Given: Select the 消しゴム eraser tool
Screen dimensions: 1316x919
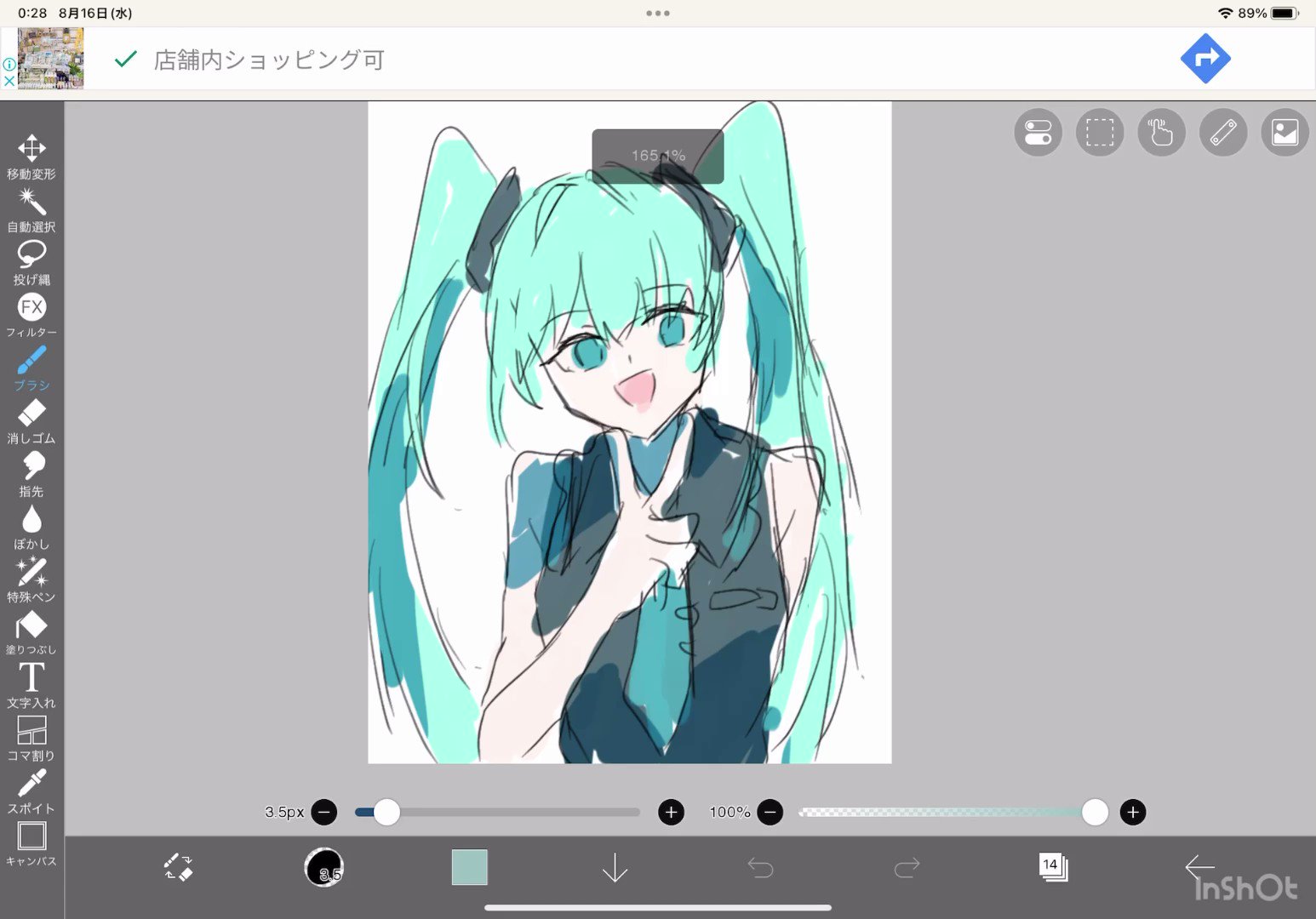Looking at the screenshot, I should tap(31, 421).
